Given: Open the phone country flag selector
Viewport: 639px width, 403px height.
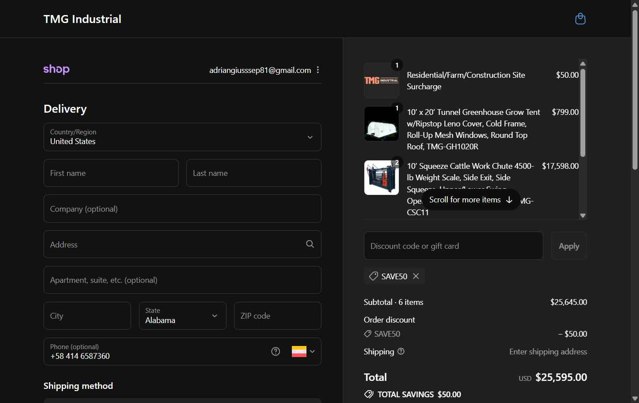Looking at the screenshot, I should point(304,351).
